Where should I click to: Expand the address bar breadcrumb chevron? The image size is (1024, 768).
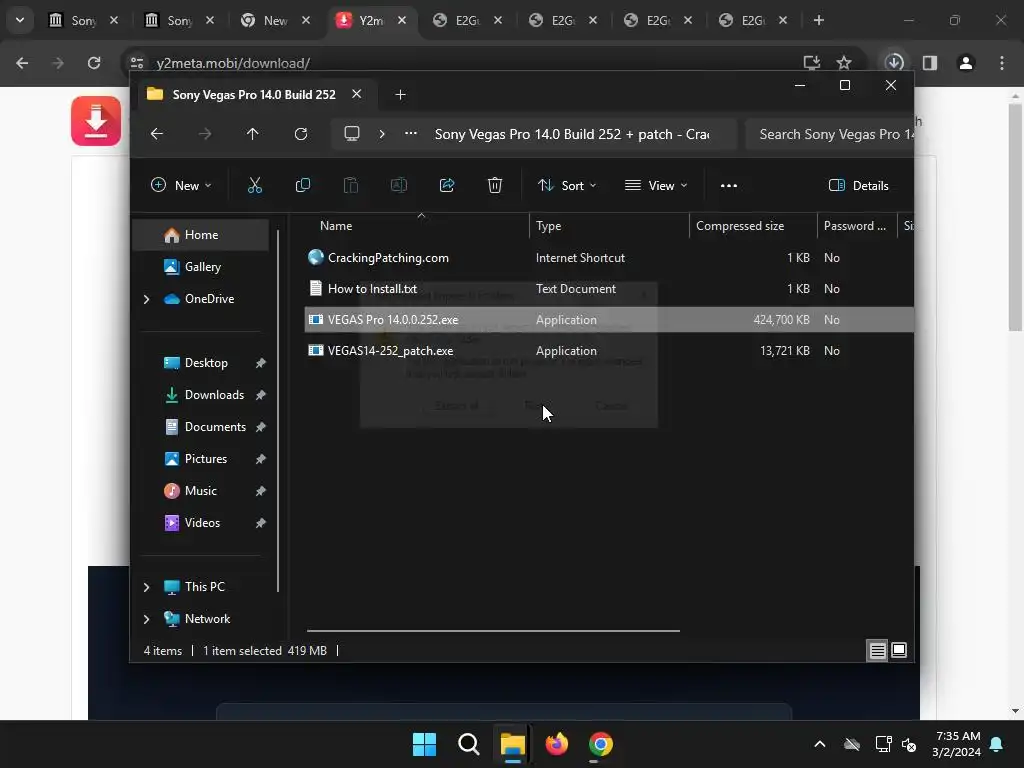(x=382, y=134)
